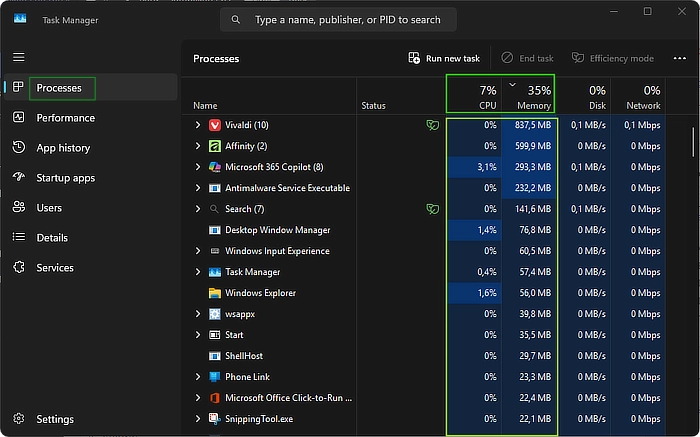Screen dimensions: 700x437
Task: Click the Startup apps gauge icon
Action: [x=19, y=177]
